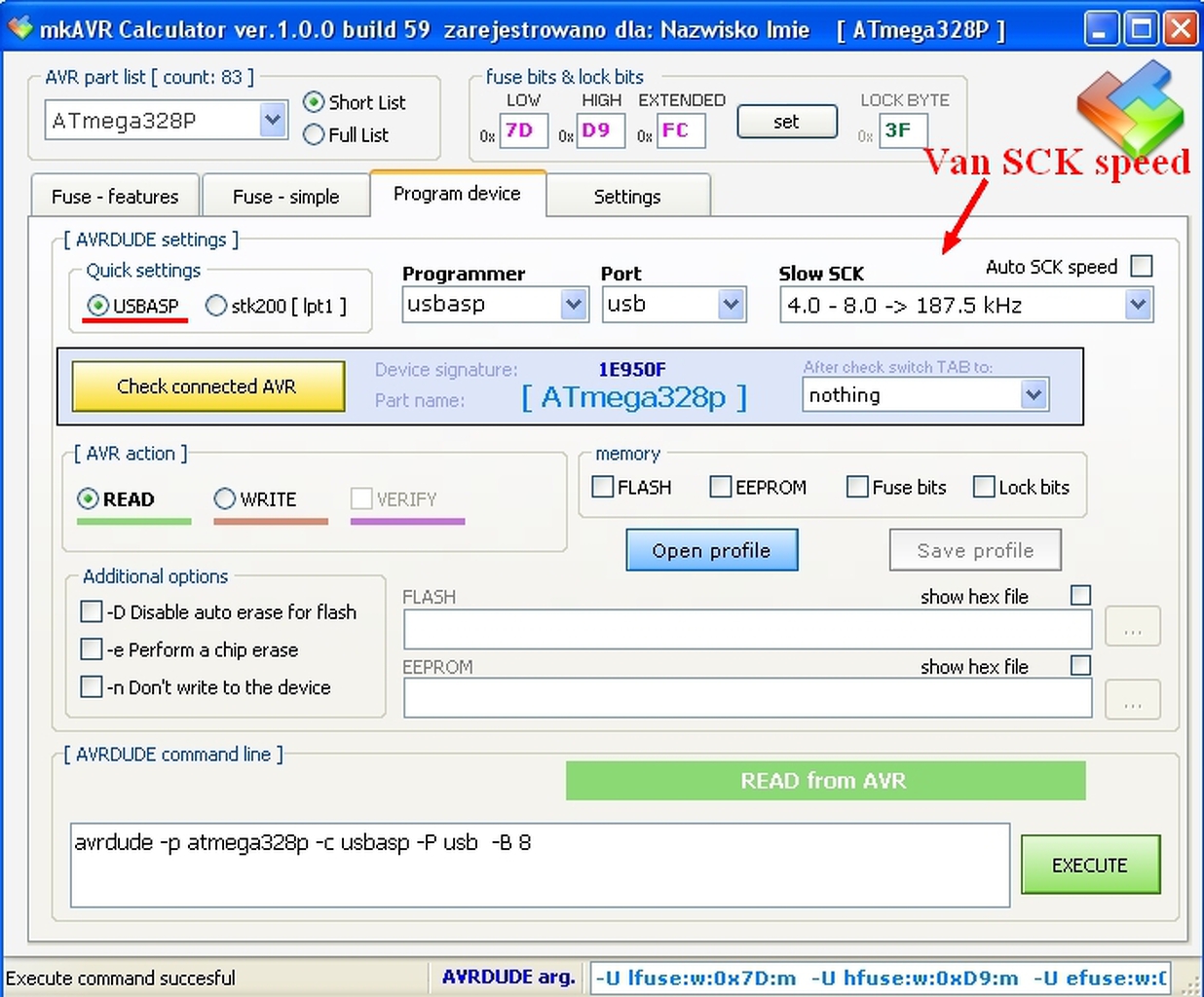The image size is (1204, 997).
Task: Click the EEPROM file path field
Action: point(747,698)
